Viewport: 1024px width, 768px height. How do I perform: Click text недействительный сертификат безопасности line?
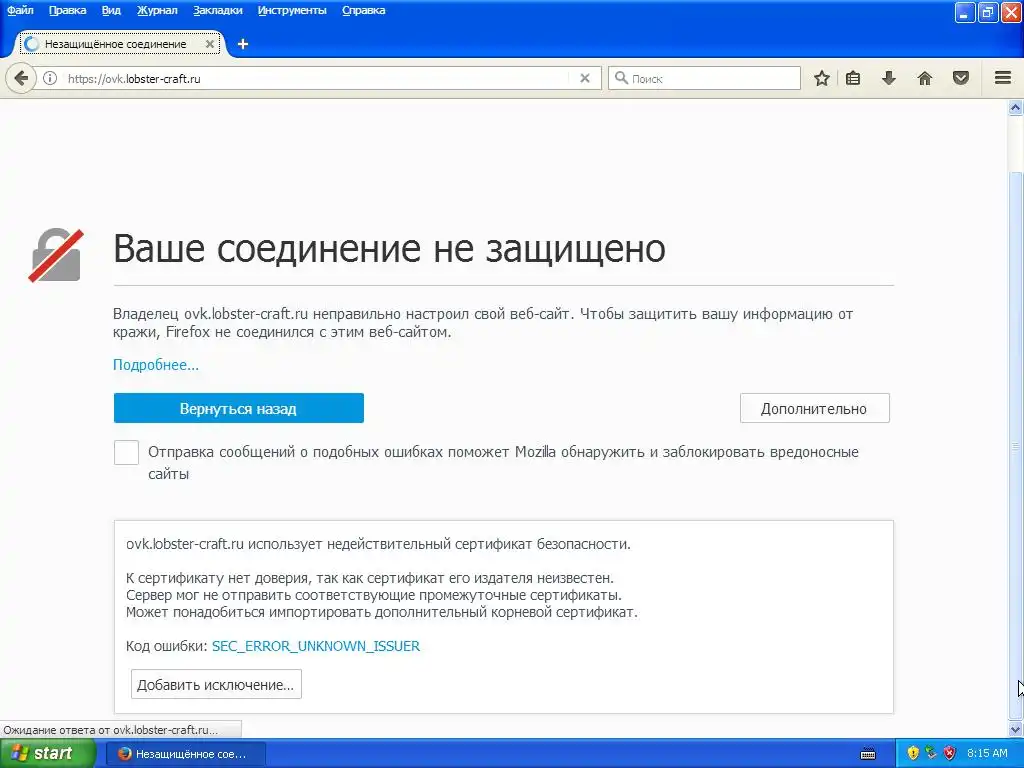[x=378, y=544]
